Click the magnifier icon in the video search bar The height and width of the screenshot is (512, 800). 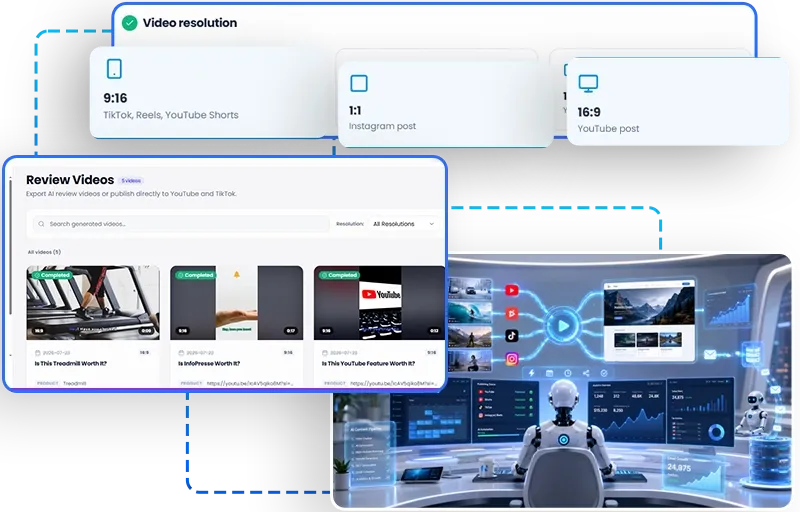click(x=41, y=224)
